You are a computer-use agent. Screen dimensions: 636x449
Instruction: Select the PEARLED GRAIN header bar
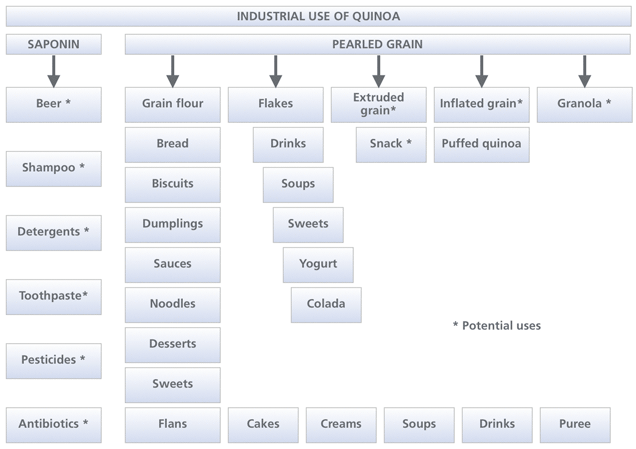(x=378, y=44)
